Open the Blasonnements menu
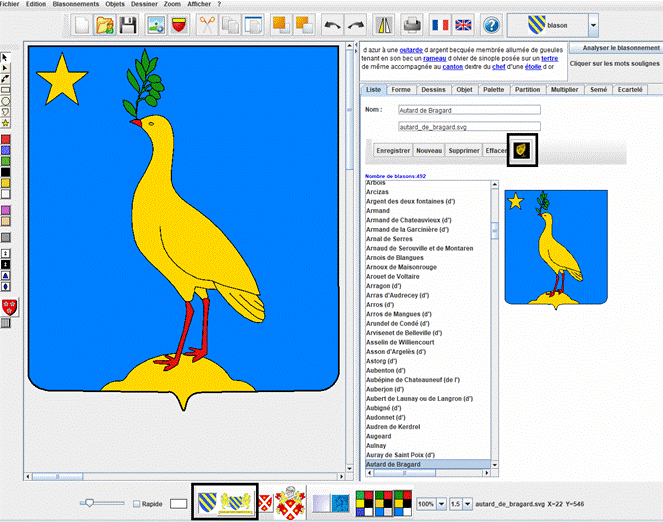663x522 pixels. point(76,4)
